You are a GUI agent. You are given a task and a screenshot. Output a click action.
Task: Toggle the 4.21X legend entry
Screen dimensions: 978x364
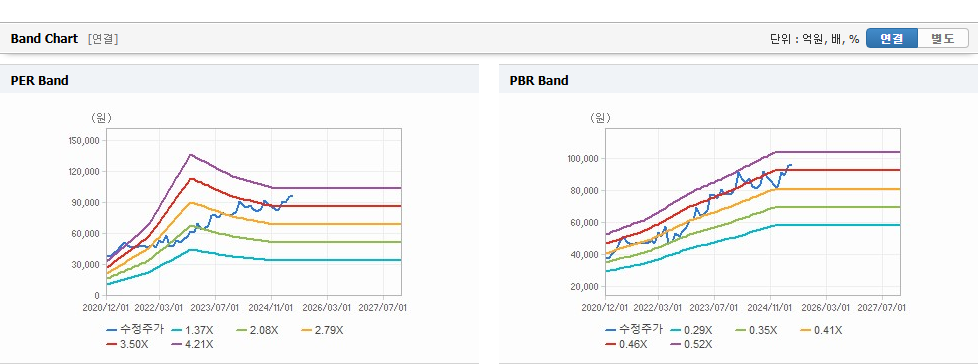(x=193, y=344)
